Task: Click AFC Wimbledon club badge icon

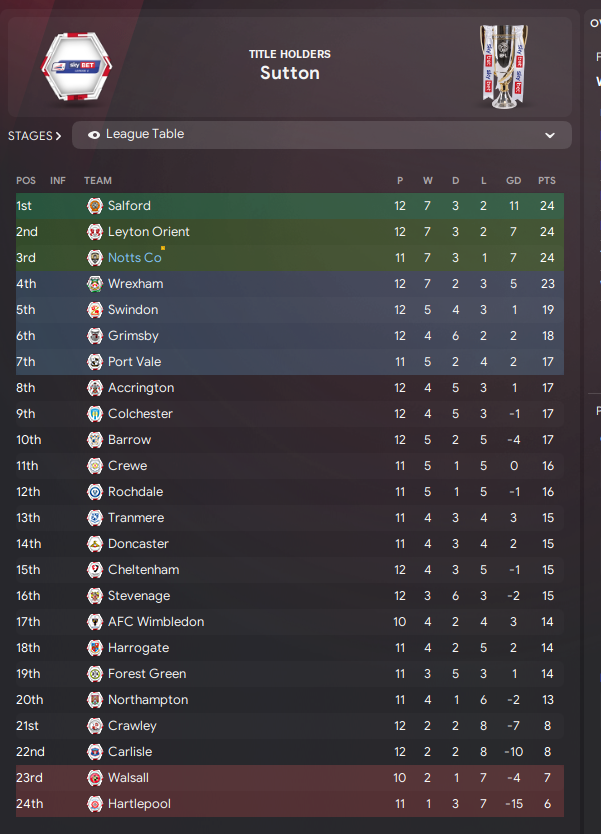Action: pos(95,622)
